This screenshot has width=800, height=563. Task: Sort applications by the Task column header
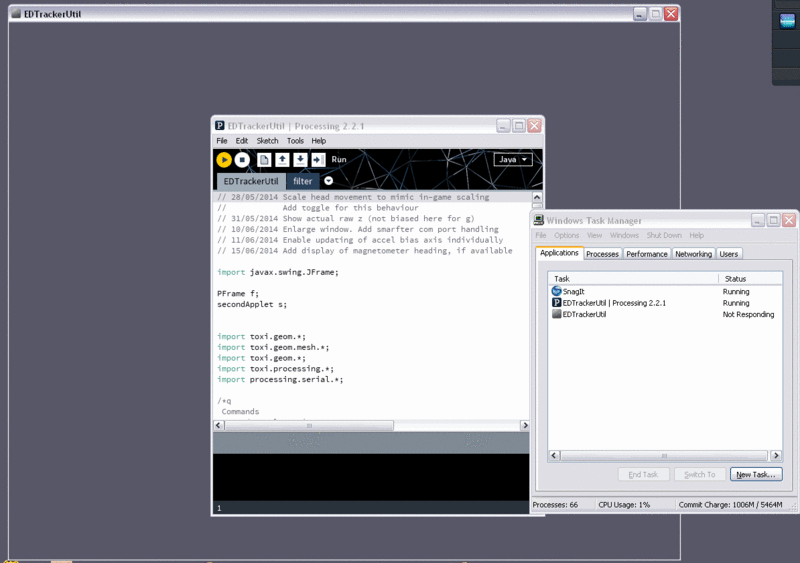pyautogui.click(x=633, y=279)
